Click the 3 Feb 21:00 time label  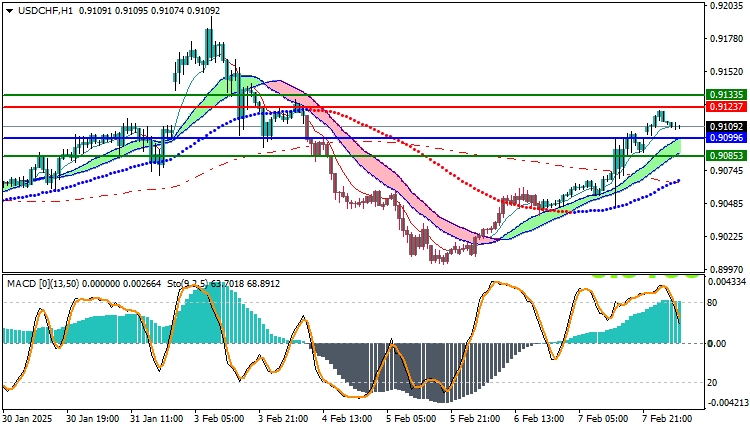tap(284, 419)
